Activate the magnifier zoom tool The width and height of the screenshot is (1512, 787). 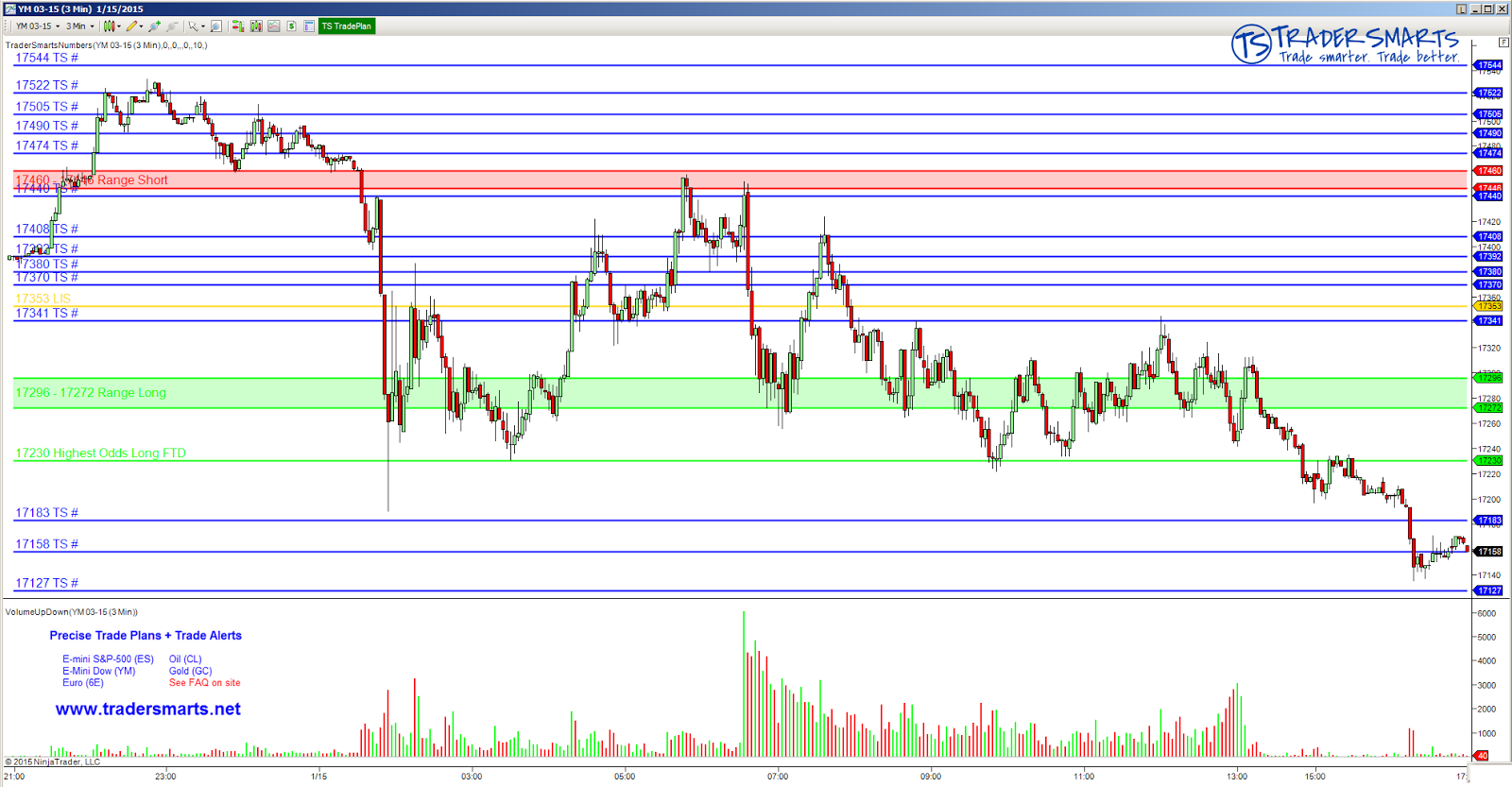(x=215, y=26)
